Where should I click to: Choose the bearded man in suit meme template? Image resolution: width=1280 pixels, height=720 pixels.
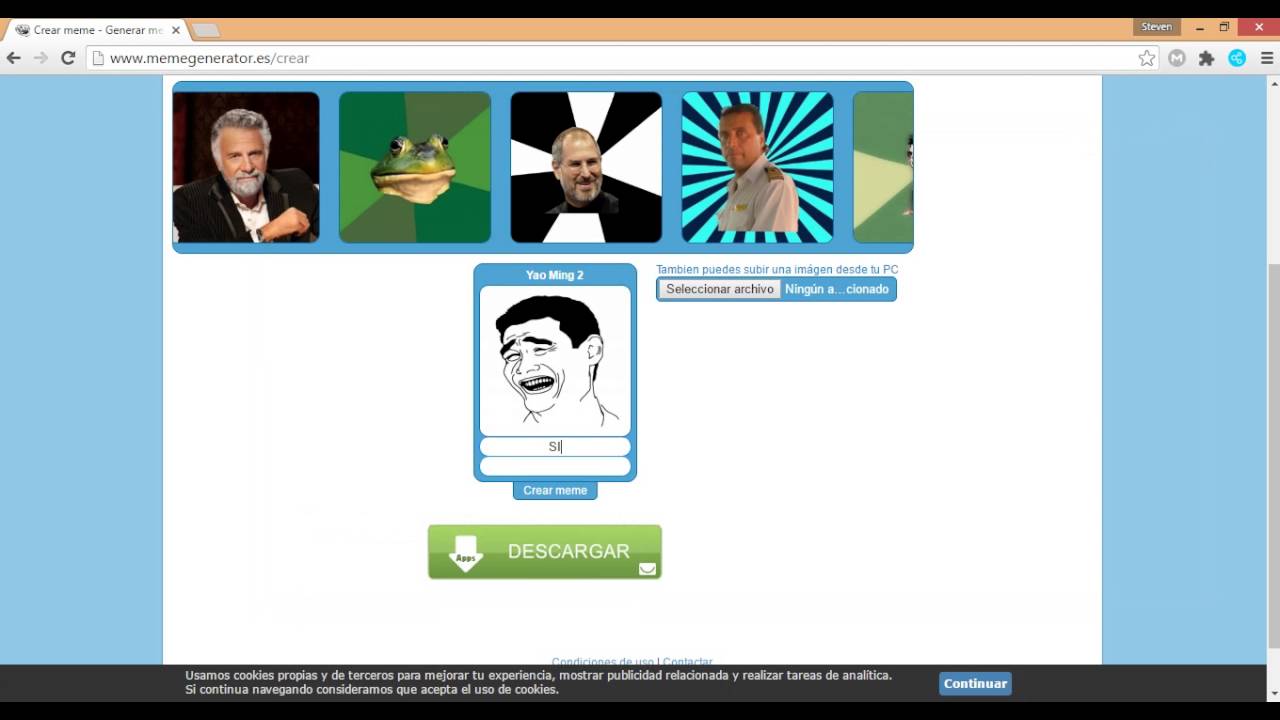[x=246, y=167]
